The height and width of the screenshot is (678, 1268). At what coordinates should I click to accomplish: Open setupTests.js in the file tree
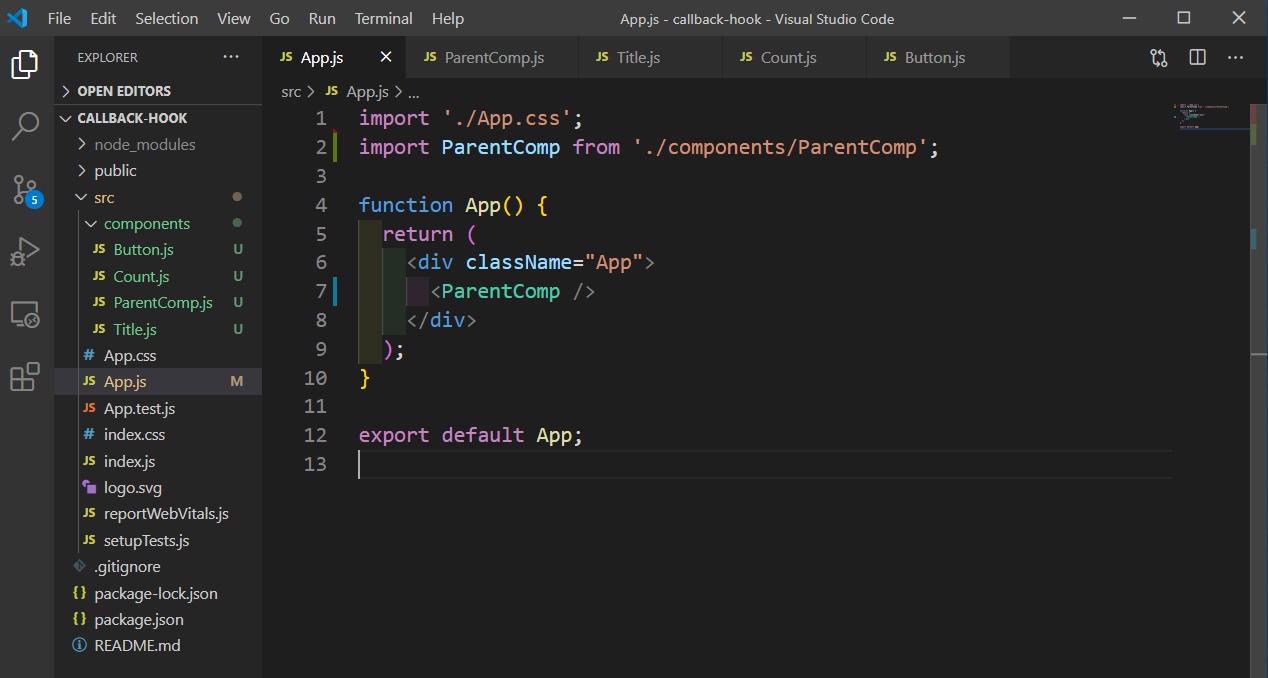tap(158, 540)
